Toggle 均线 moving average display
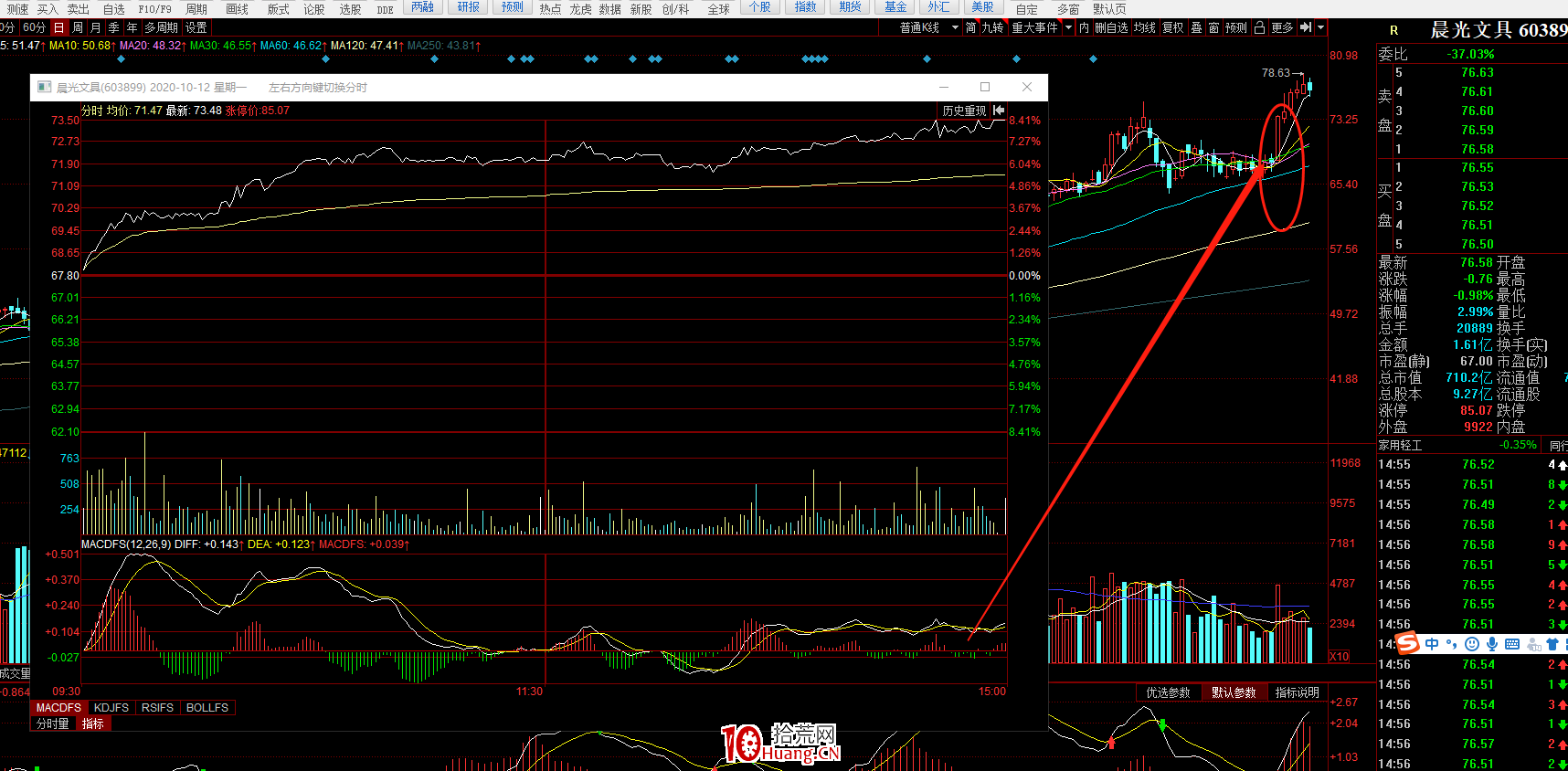This screenshot has height=771, width=1568. (1145, 27)
